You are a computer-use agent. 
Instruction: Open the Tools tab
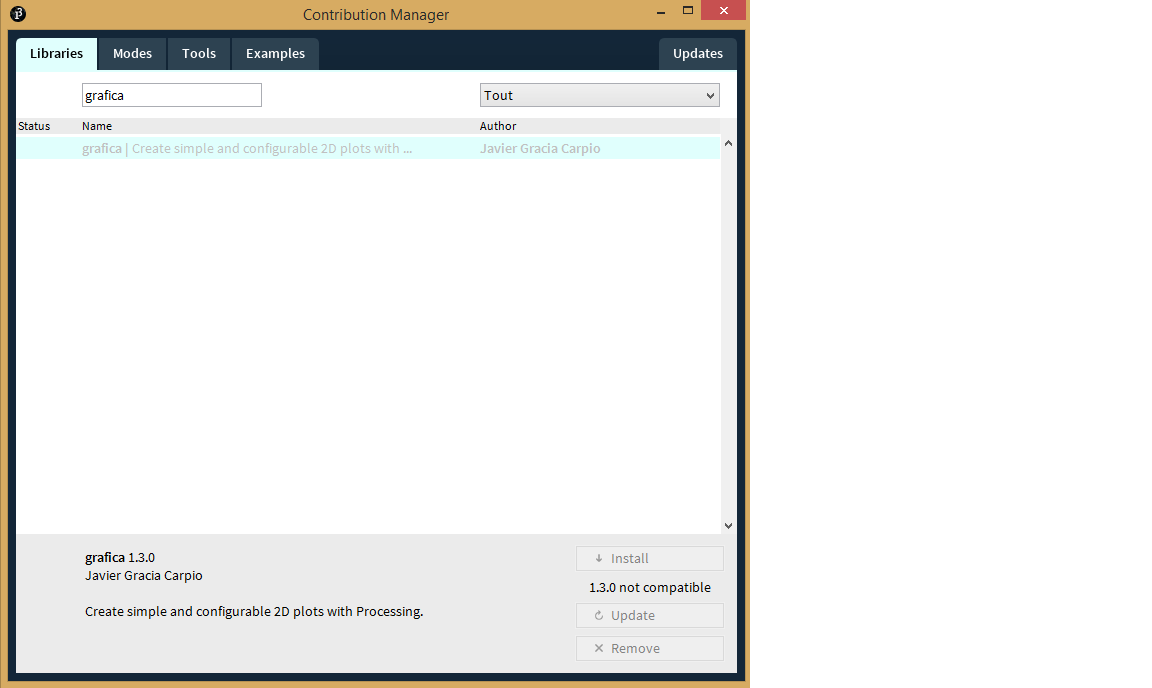tap(199, 54)
